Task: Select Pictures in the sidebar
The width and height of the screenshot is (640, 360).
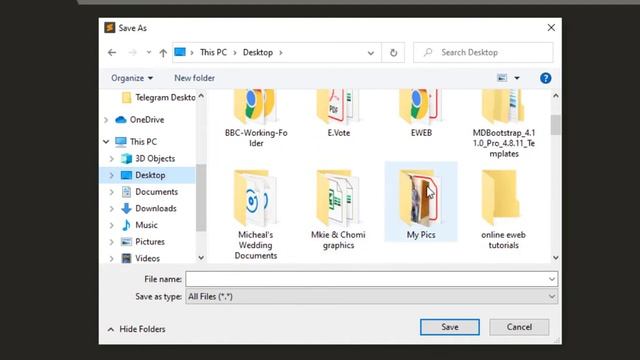Action: pos(143,242)
